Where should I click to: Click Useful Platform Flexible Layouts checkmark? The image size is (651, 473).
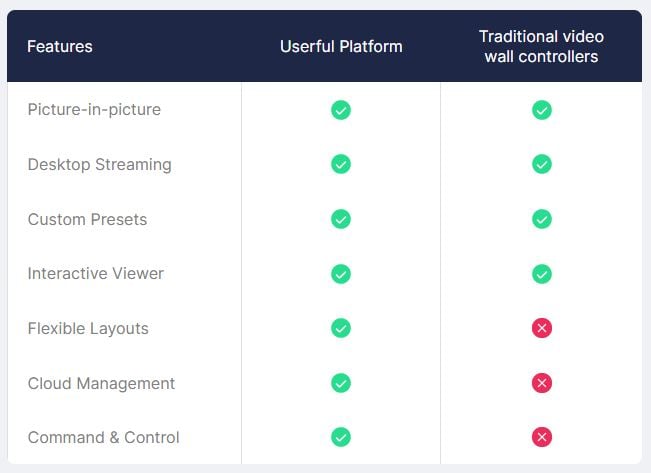341,328
